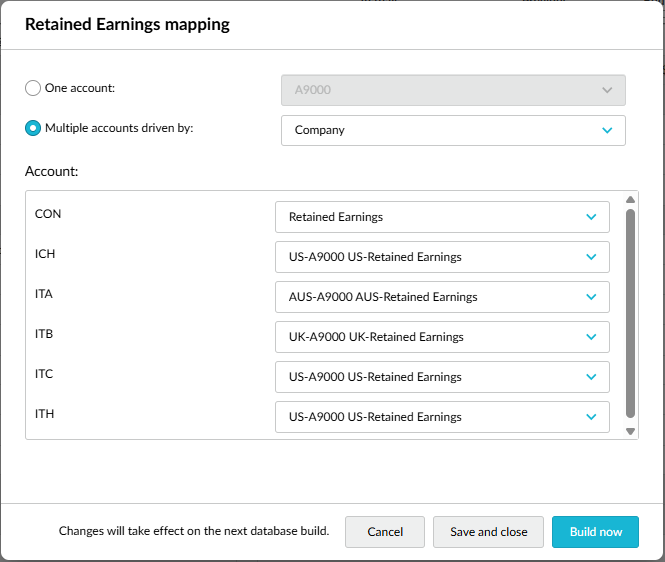This screenshot has height=562, width=665.
Task: Click the scroll up arrow in account list
Action: click(630, 199)
